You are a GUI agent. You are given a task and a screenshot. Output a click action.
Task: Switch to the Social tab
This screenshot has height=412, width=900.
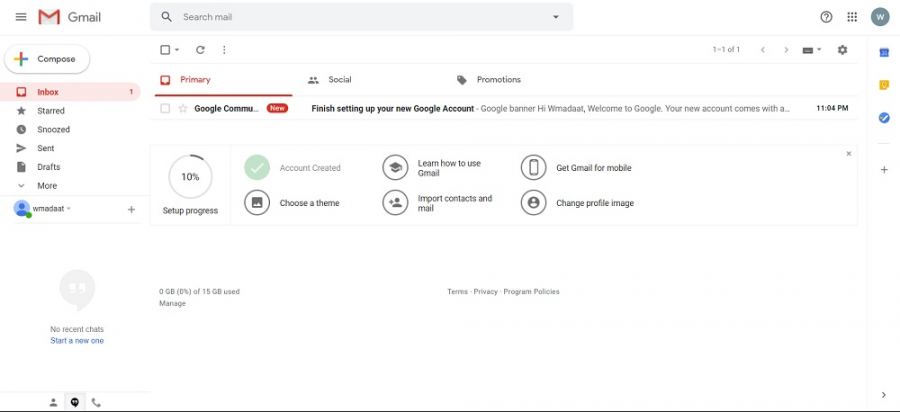pos(339,80)
